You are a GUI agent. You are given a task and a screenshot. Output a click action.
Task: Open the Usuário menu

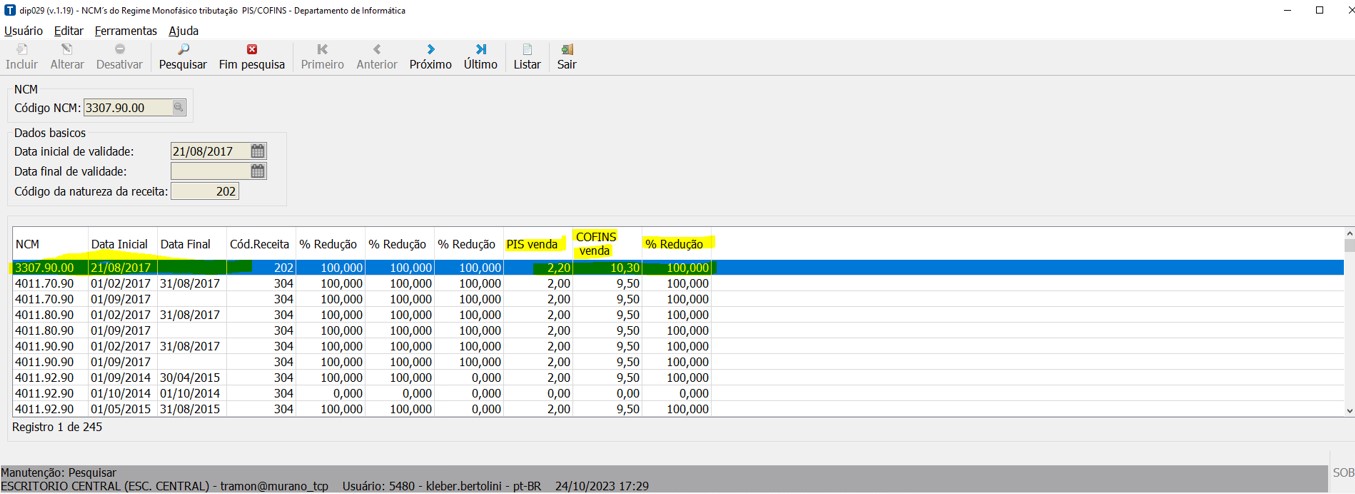click(23, 31)
